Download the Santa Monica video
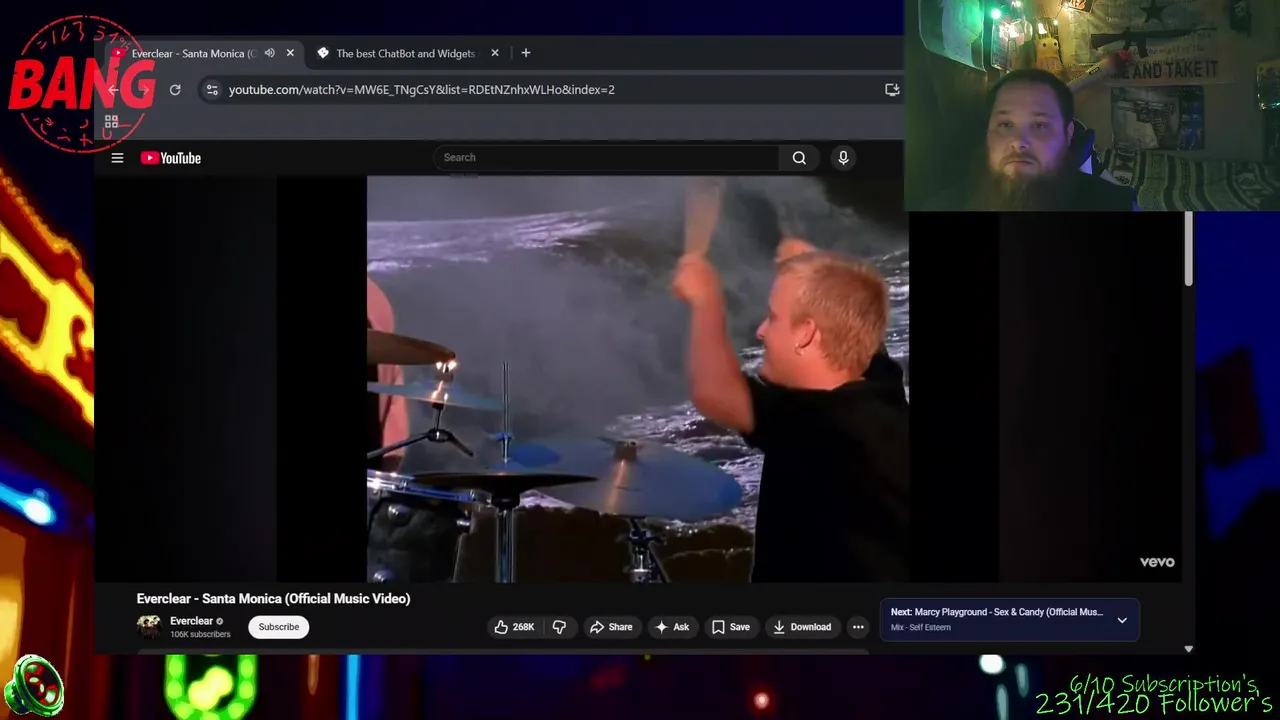Viewport: 1280px width, 720px height. click(x=802, y=627)
